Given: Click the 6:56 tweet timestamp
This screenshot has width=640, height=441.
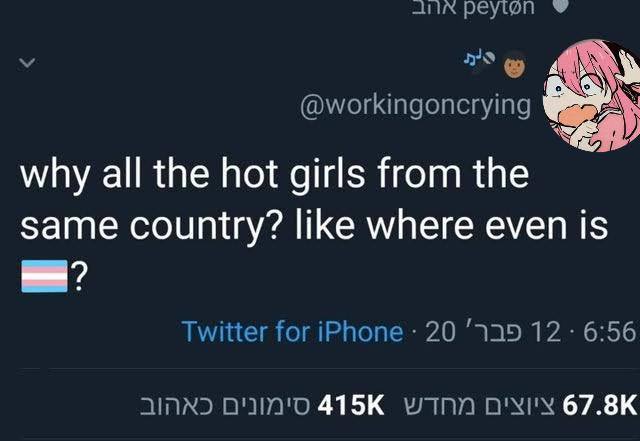Looking at the screenshot, I should 608,332.
